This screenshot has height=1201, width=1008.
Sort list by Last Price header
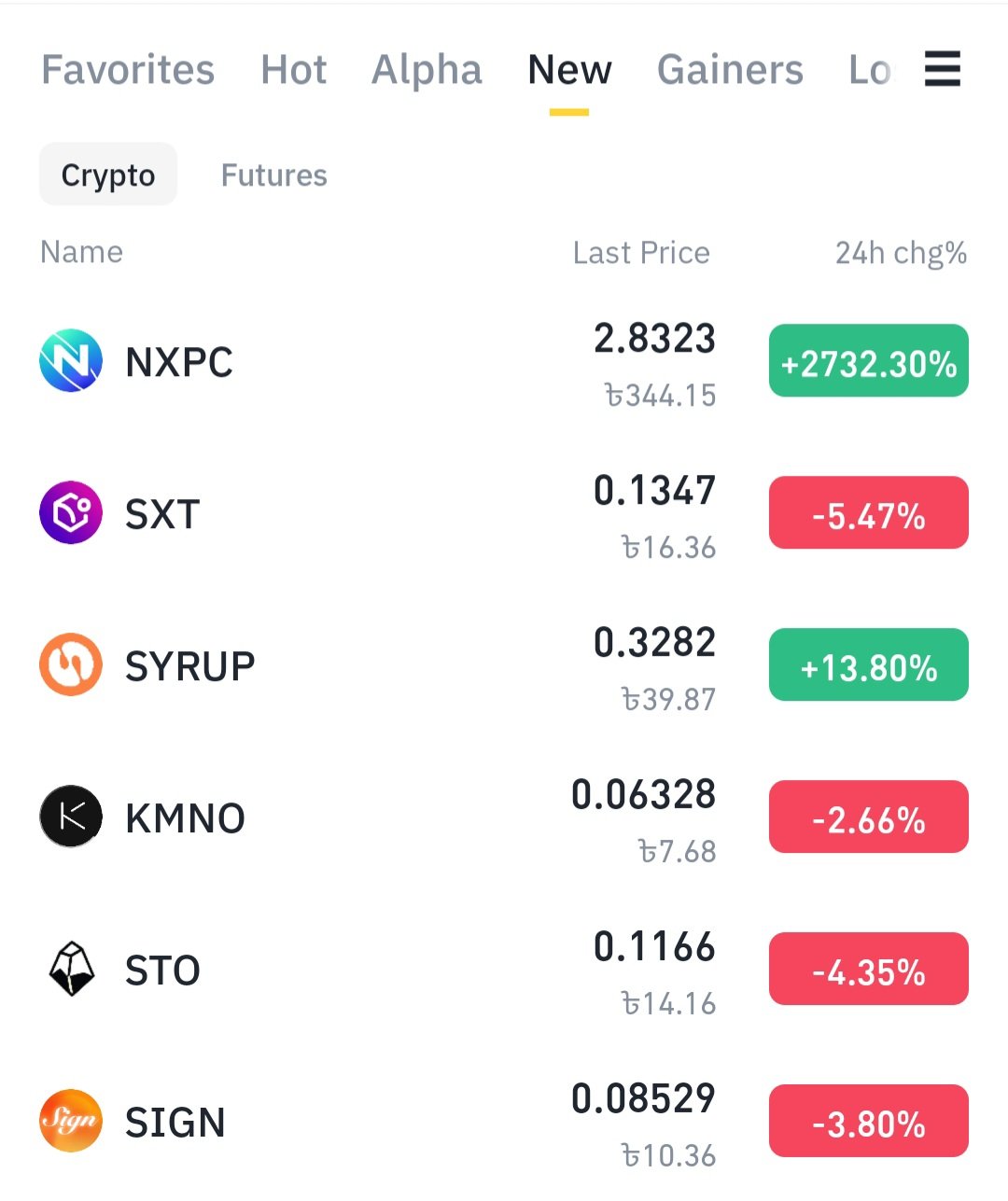coord(641,253)
